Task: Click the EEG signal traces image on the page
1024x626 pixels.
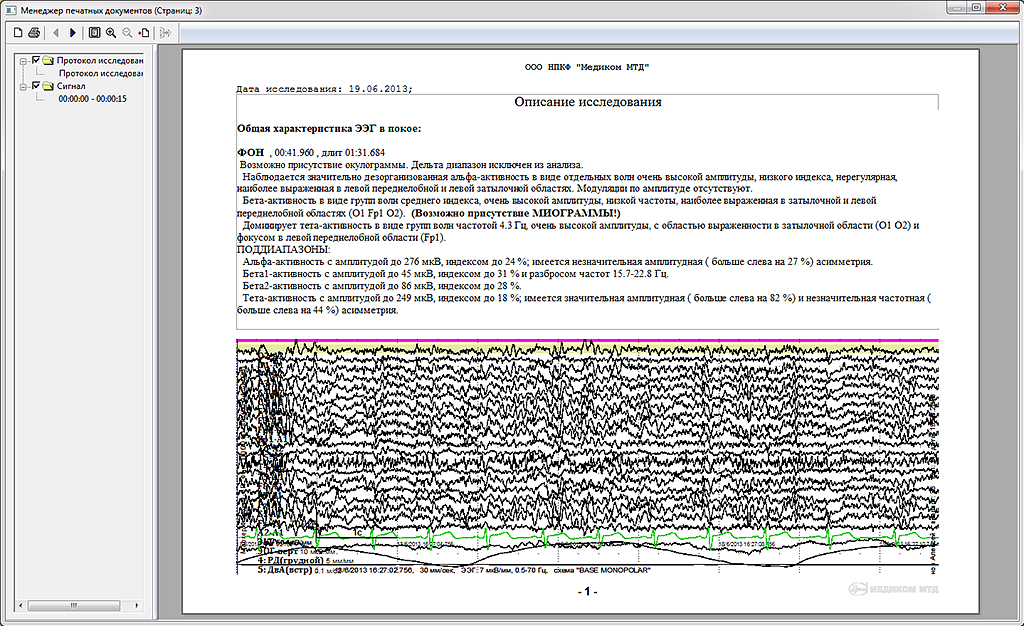Action: click(x=587, y=456)
